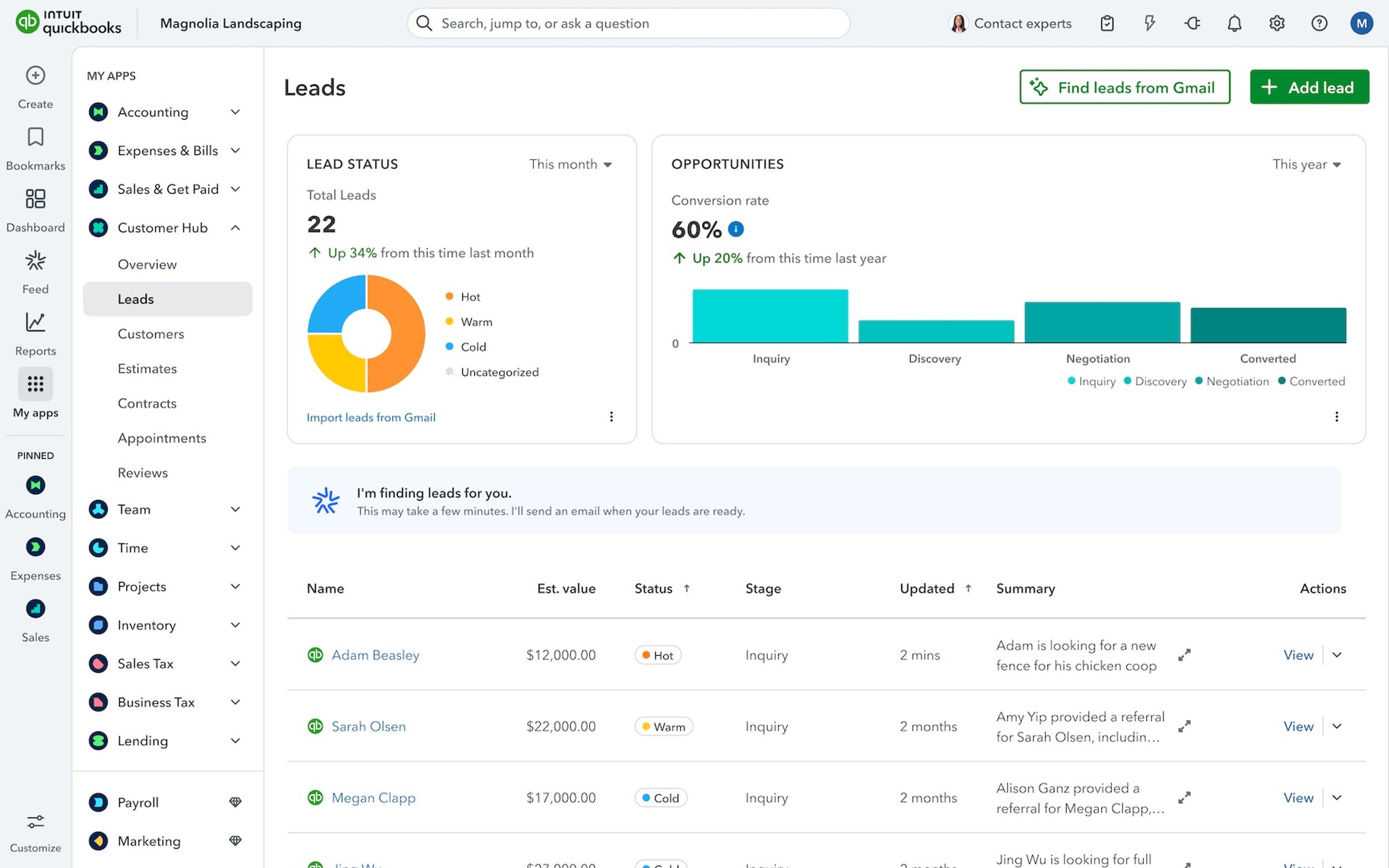Select the My apps grid icon
This screenshot has width=1389, height=868.
point(35,384)
